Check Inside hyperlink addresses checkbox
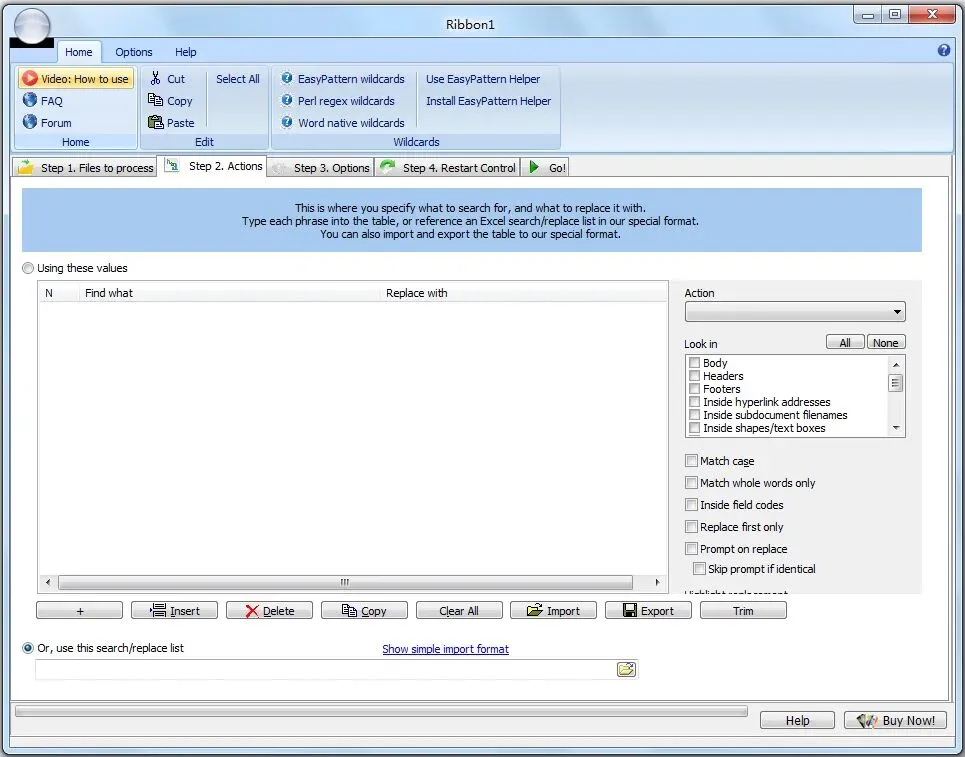 (x=694, y=402)
